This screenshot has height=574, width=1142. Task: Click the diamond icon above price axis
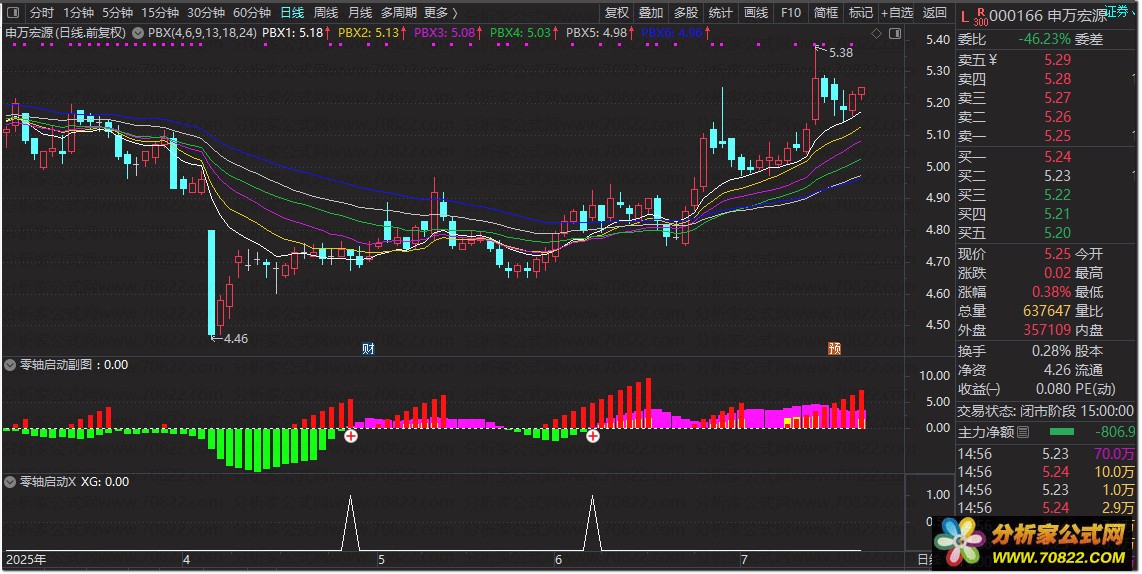click(x=877, y=34)
